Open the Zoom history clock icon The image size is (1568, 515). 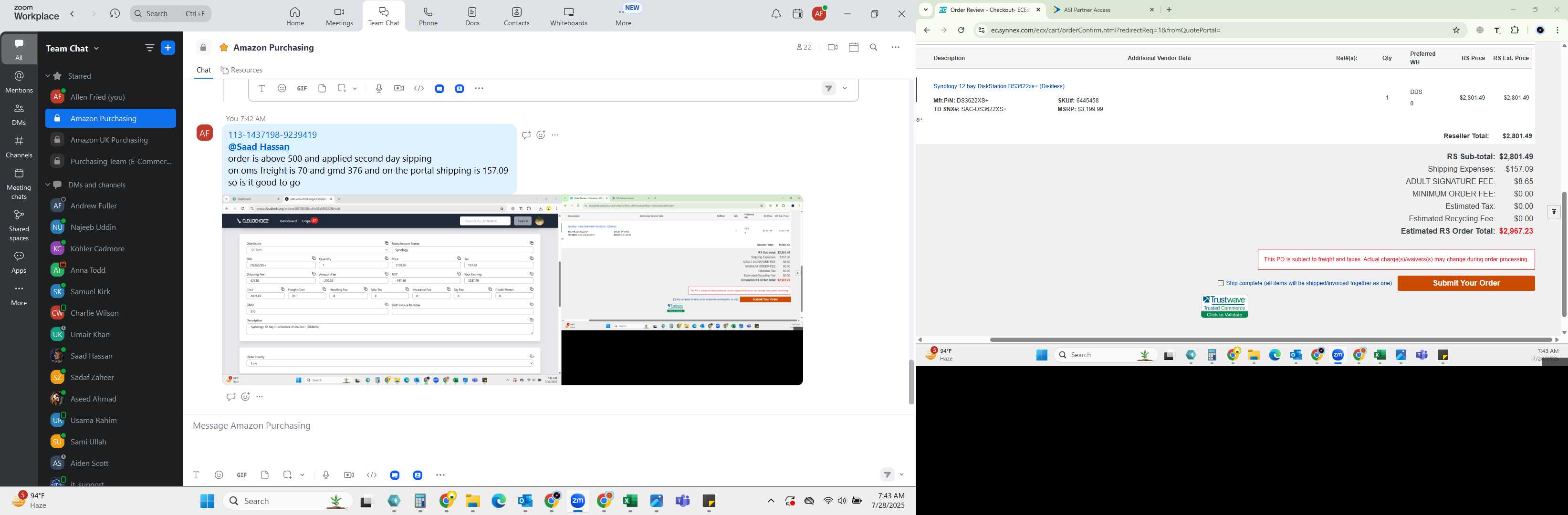pyautogui.click(x=115, y=13)
